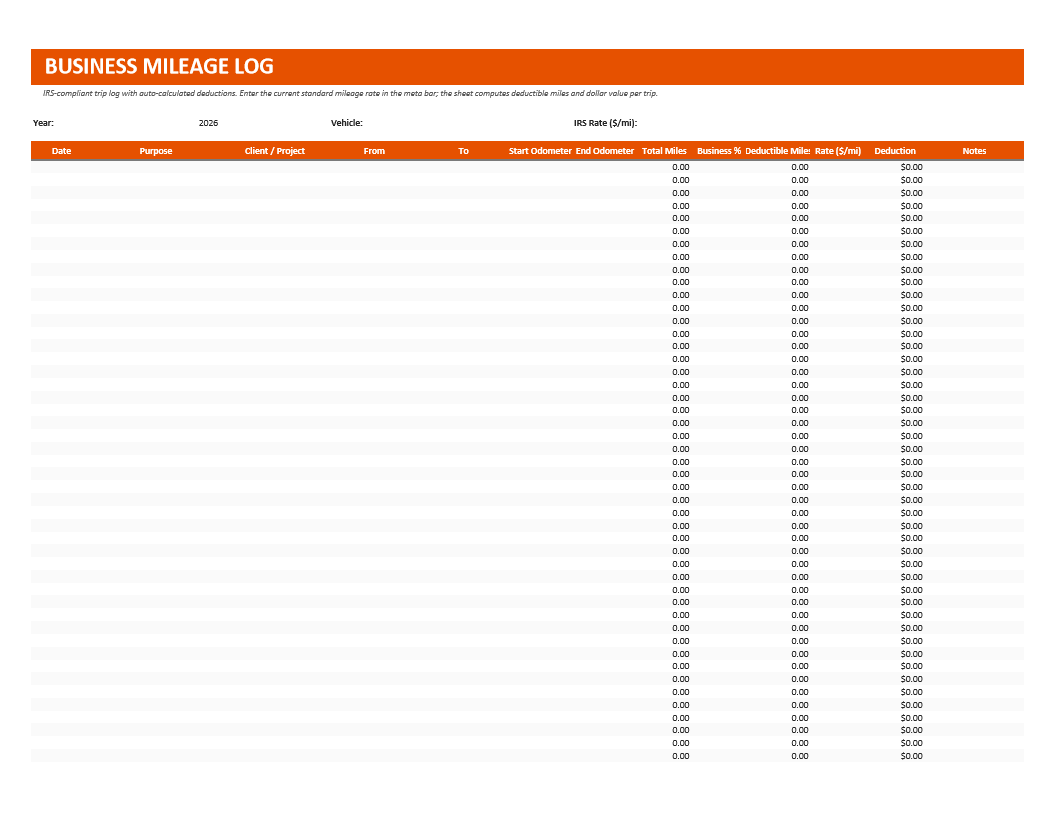This screenshot has width=1056, height=816.
Task: Select the Start Odometer column header
Action: [540, 151]
